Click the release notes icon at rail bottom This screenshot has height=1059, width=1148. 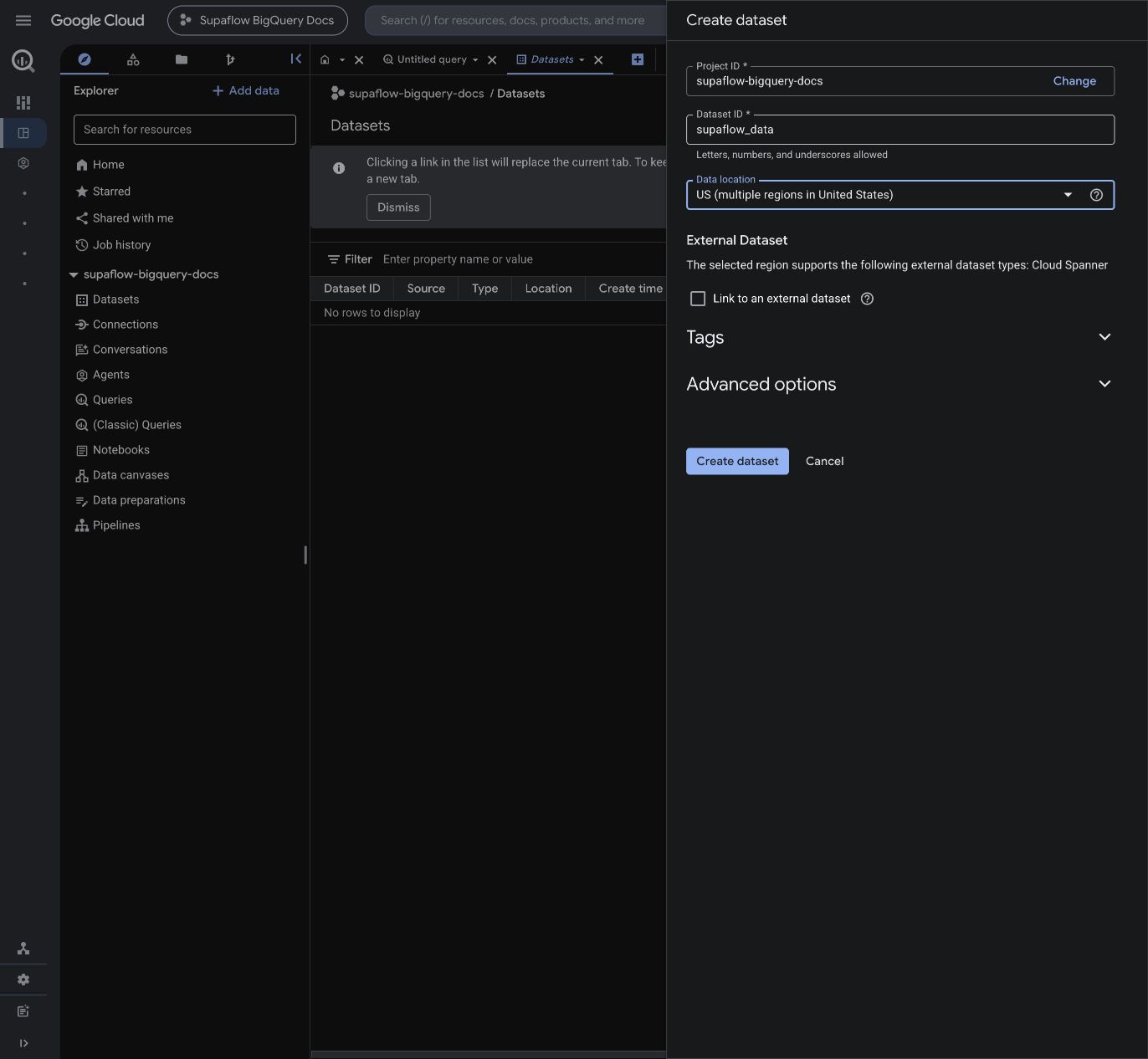click(23, 1011)
